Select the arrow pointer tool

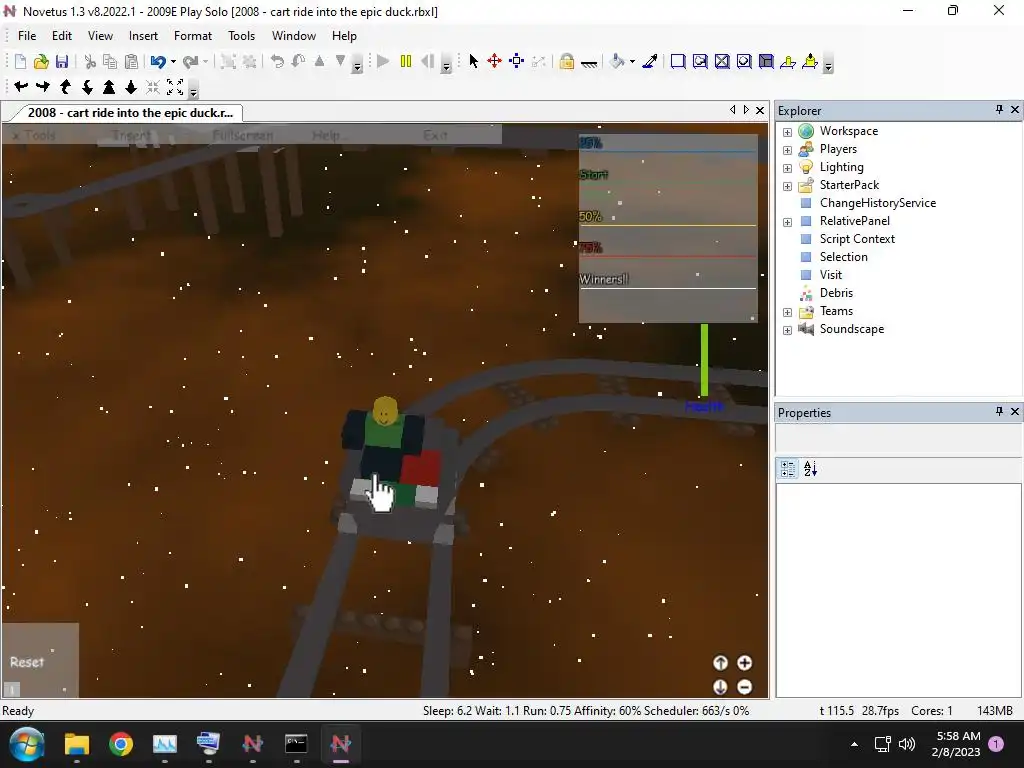tap(473, 61)
